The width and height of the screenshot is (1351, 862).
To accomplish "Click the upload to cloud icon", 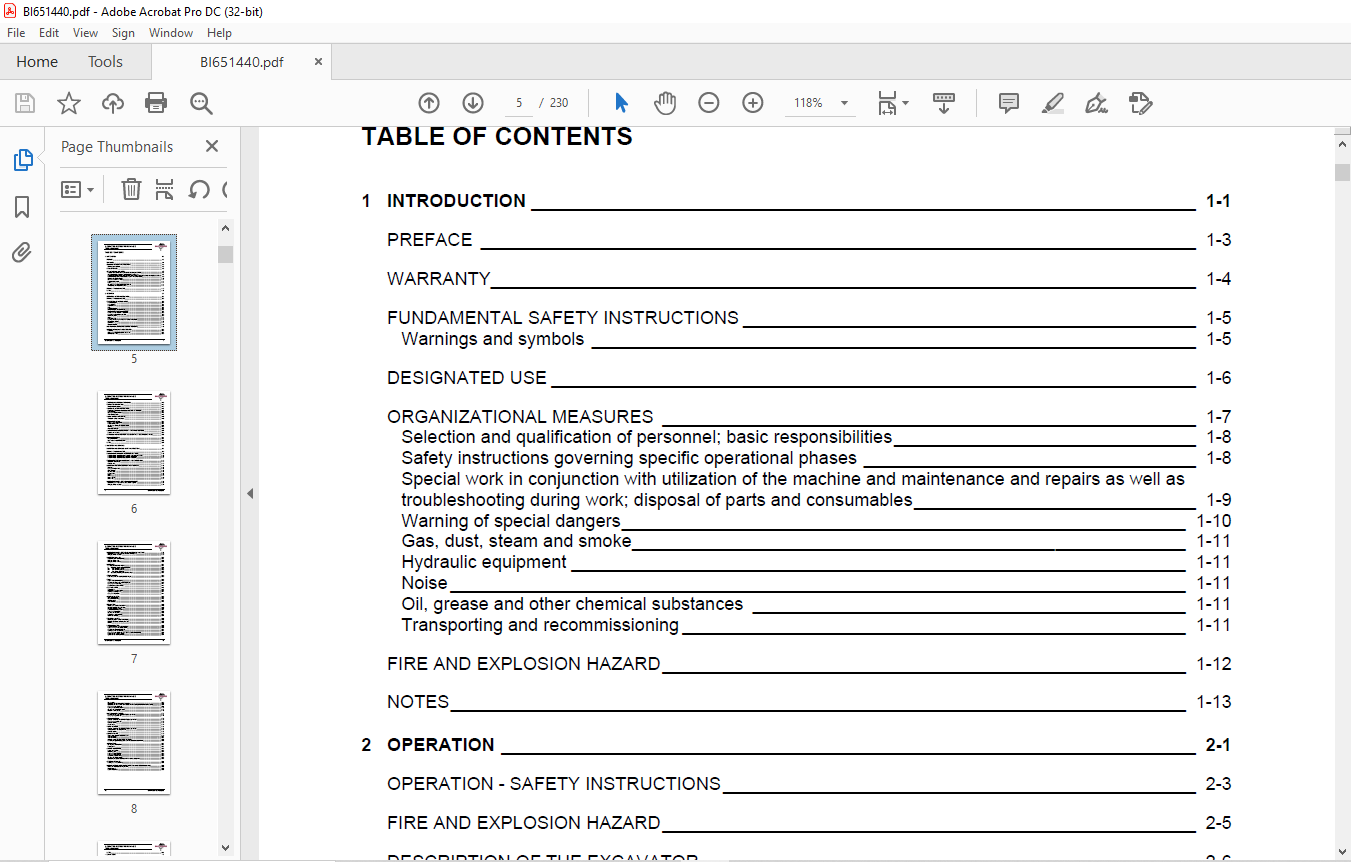I will point(113,103).
